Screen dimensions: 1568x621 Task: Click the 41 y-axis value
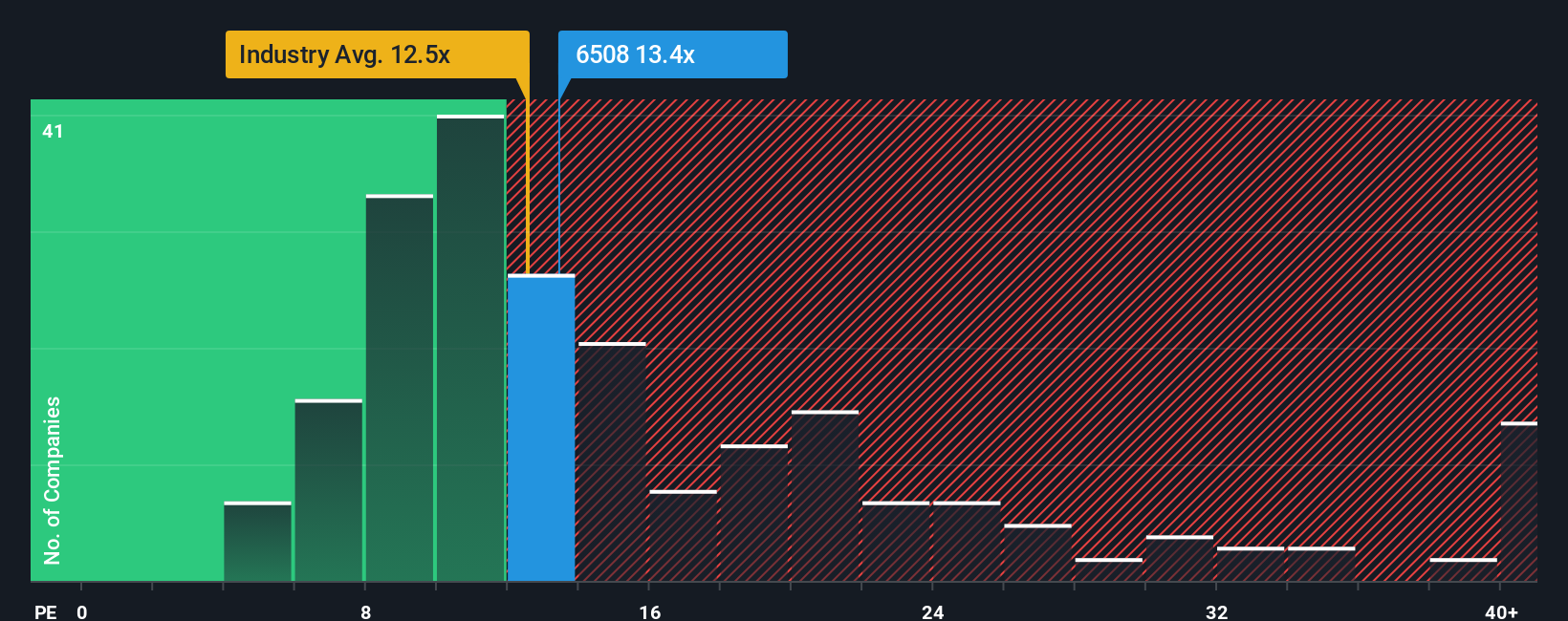53,131
